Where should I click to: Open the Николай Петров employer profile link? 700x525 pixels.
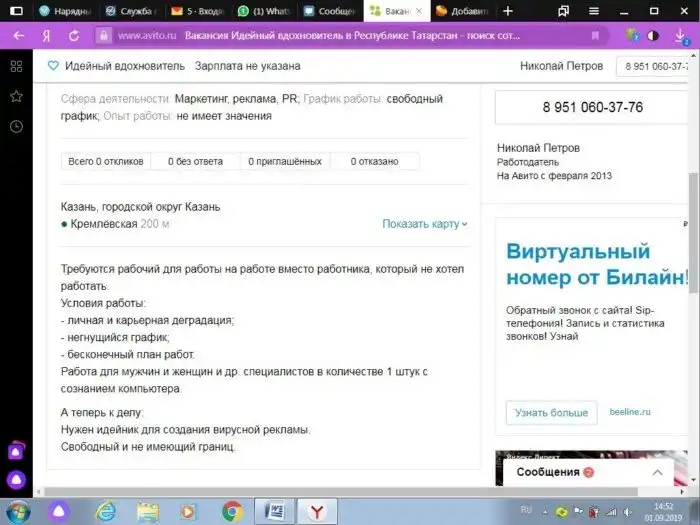click(538, 148)
